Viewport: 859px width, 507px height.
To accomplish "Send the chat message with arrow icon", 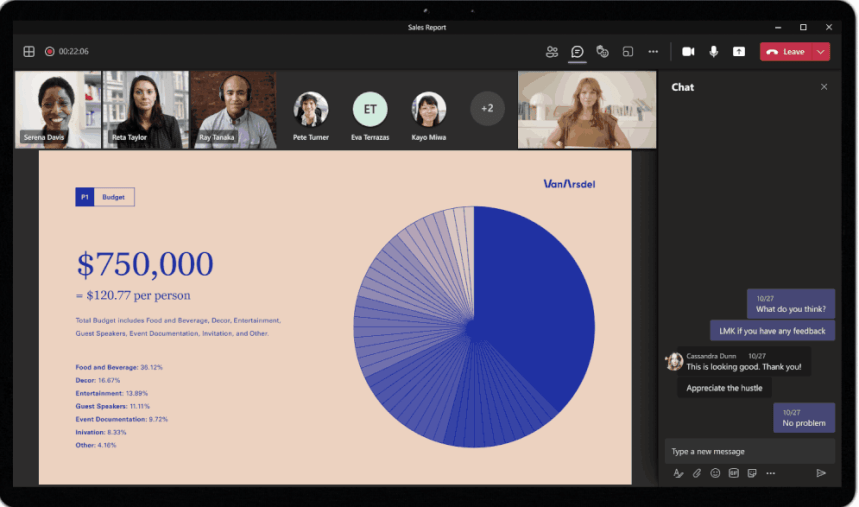I will [821, 473].
